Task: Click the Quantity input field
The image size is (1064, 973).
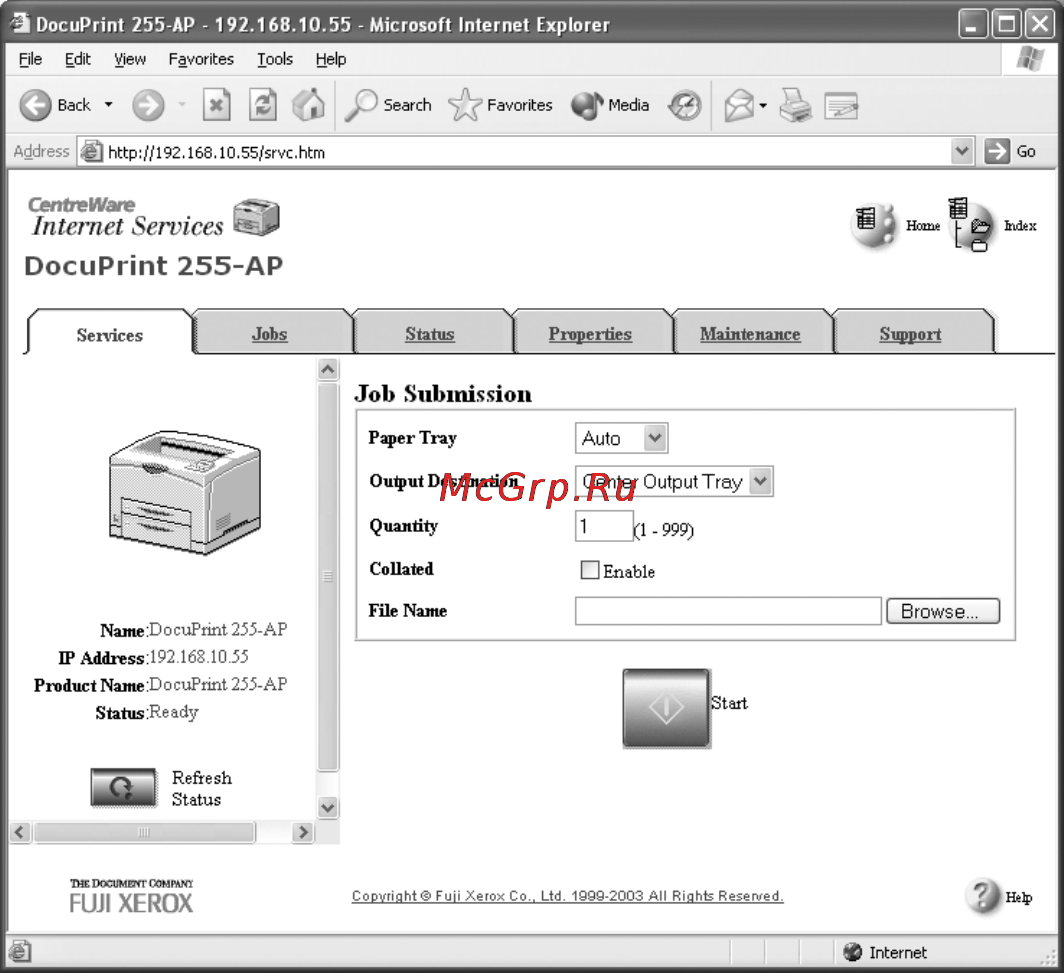Action: (x=604, y=526)
